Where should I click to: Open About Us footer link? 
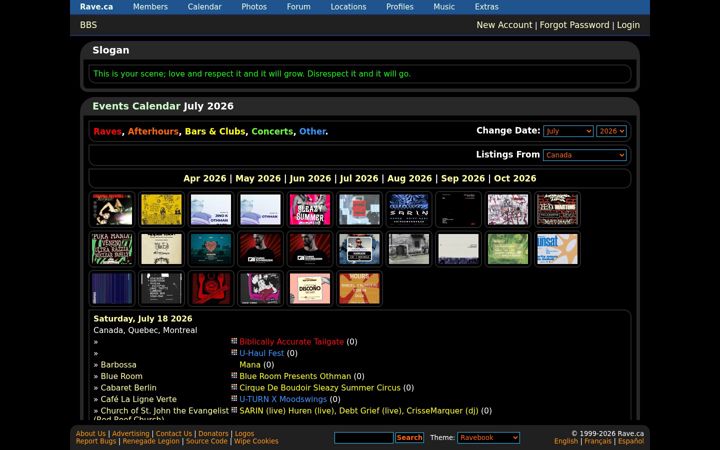point(91,433)
